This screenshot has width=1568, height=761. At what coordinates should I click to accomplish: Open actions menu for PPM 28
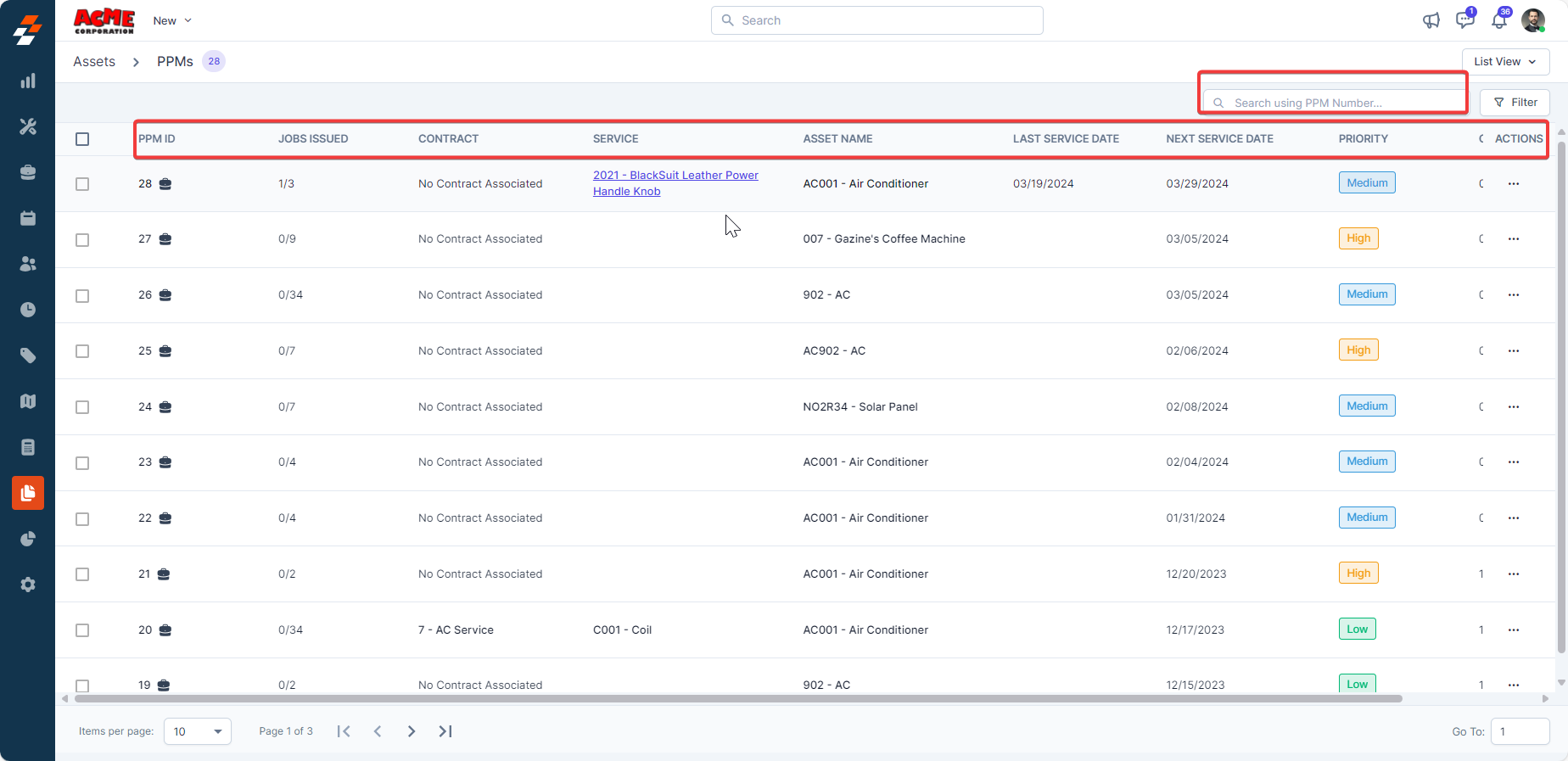(x=1513, y=184)
